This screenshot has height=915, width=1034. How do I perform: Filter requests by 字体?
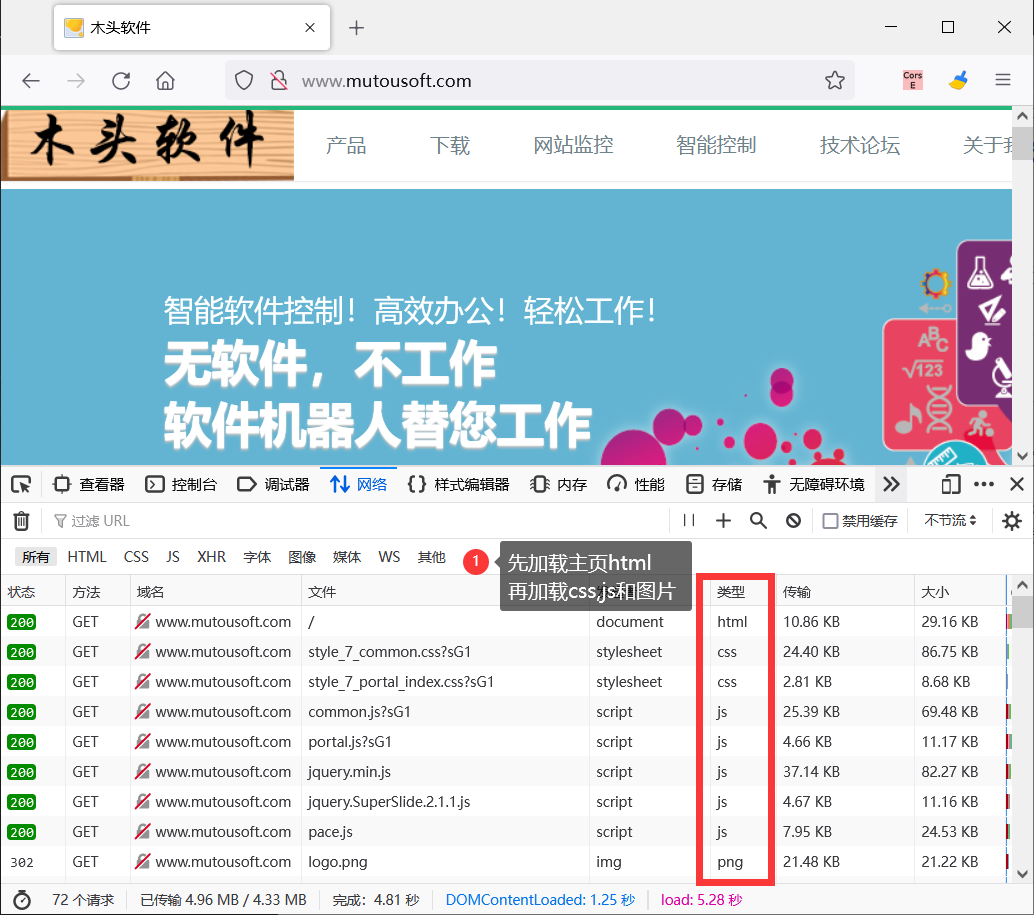pos(257,557)
